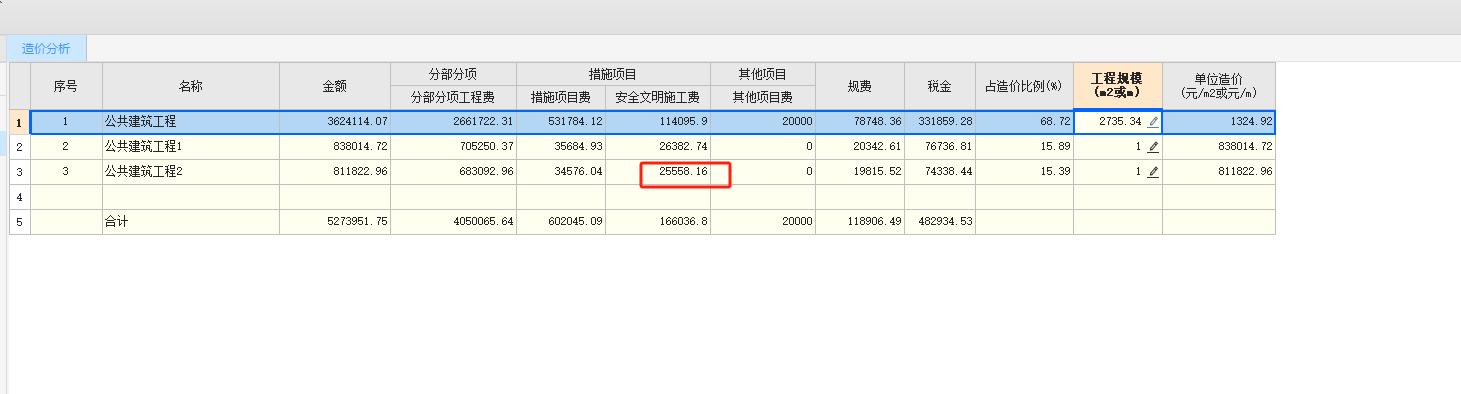The image size is (1461, 394).
Task: Click 单位造价 cell 838014.72
Action: point(1219,147)
